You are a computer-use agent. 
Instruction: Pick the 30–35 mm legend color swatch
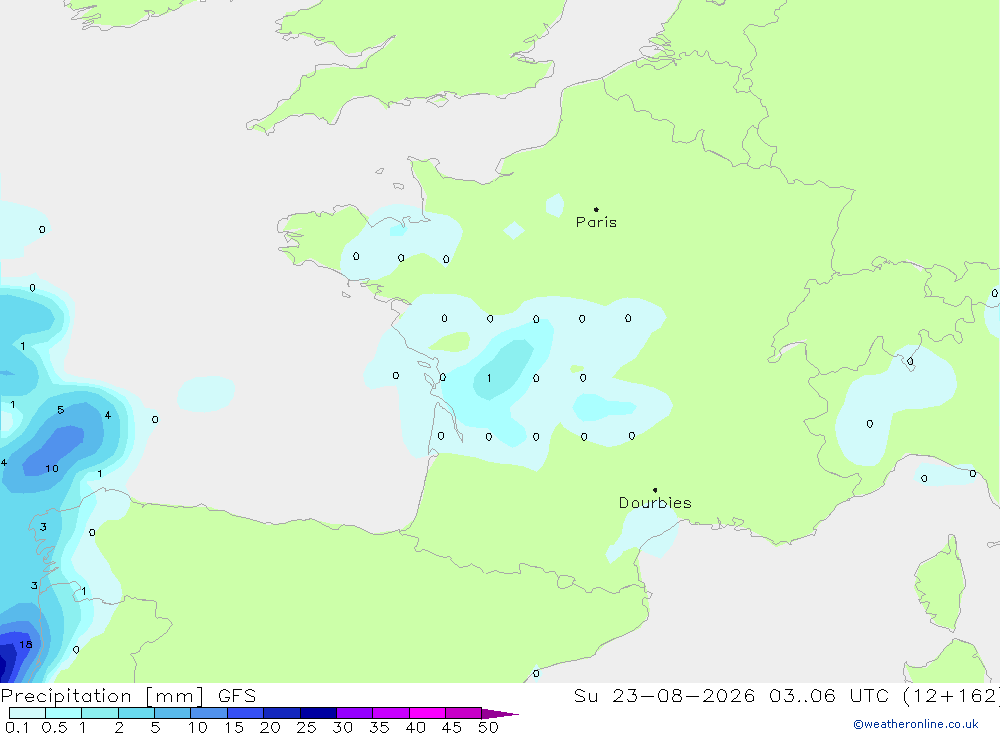pyautogui.click(x=354, y=713)
